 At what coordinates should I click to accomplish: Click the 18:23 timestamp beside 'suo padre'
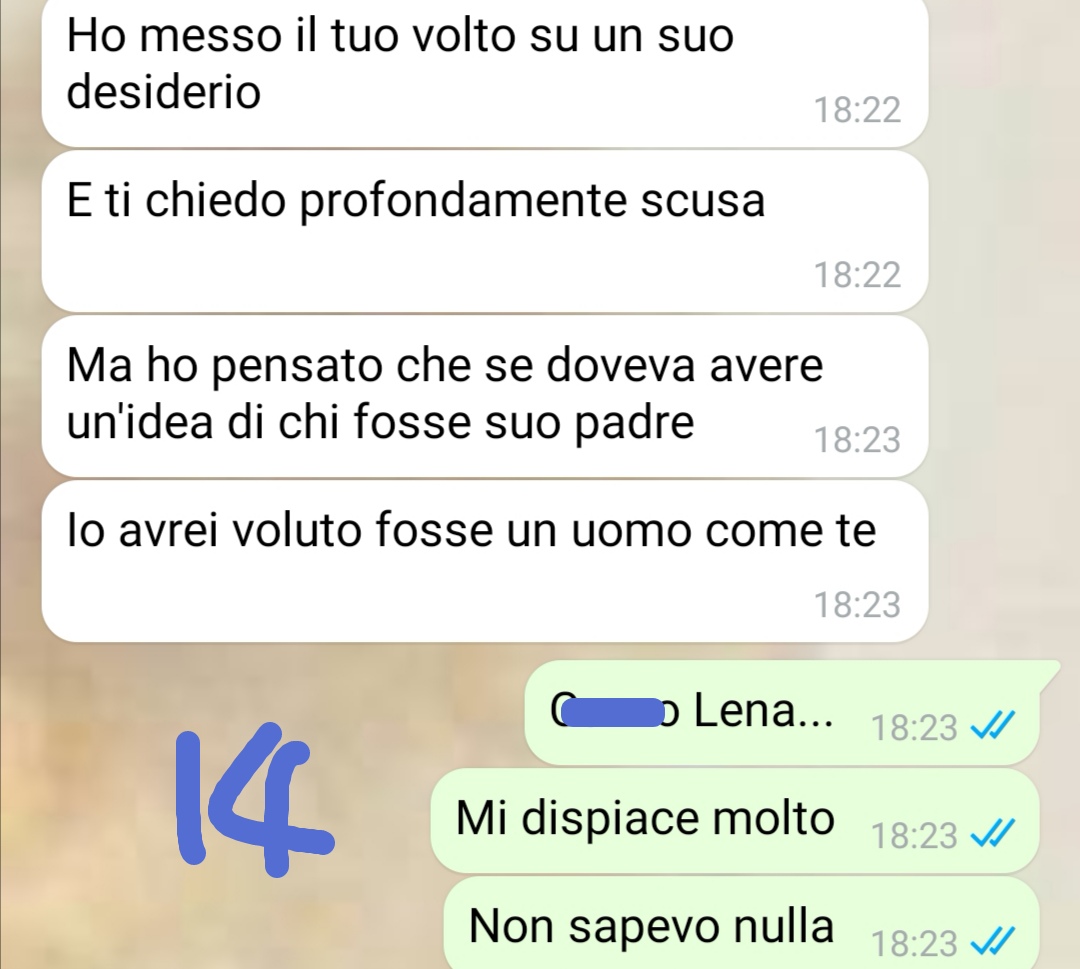[x=857, y=439]
